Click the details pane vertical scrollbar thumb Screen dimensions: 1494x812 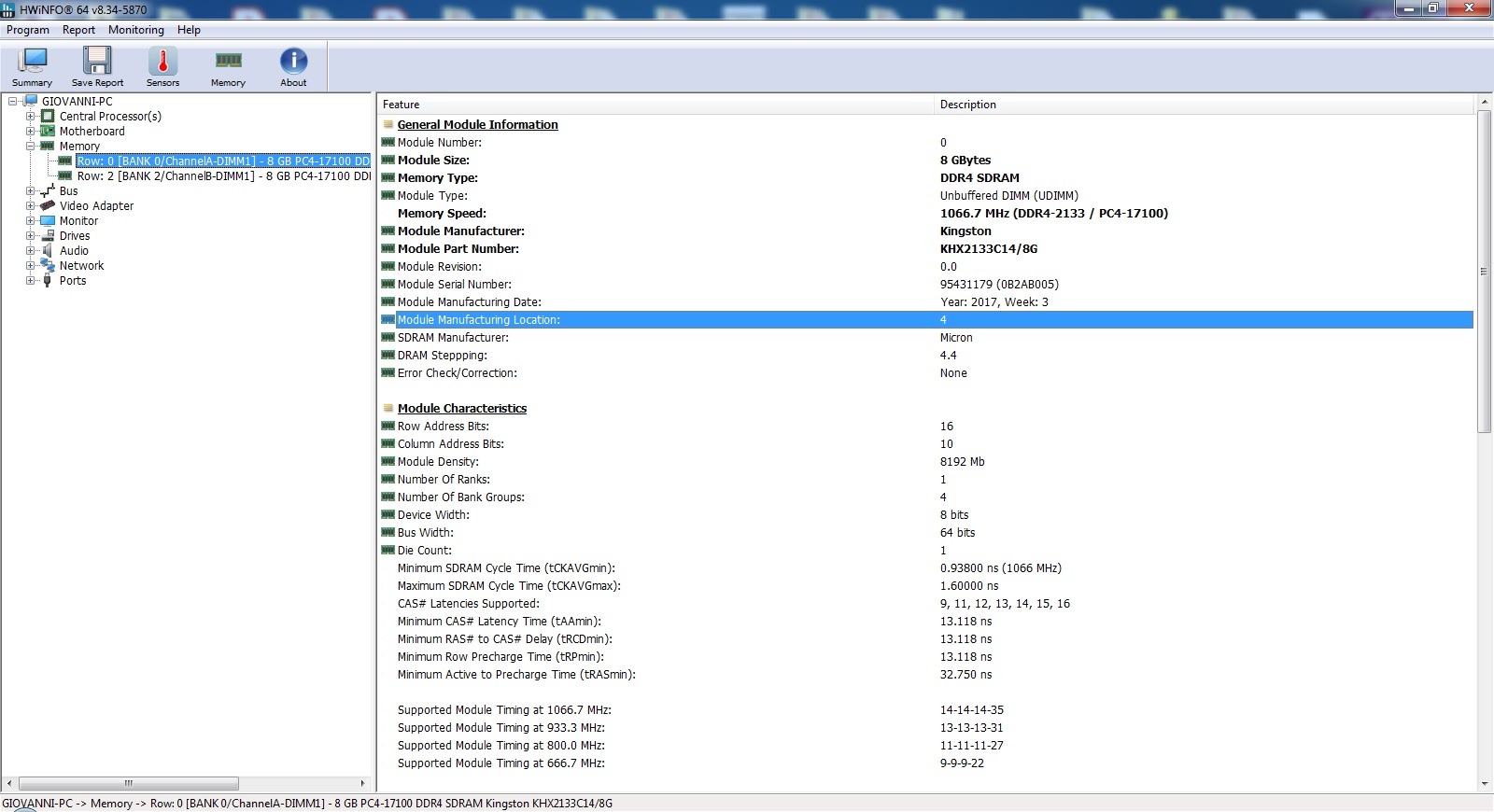coord(1484,272)
